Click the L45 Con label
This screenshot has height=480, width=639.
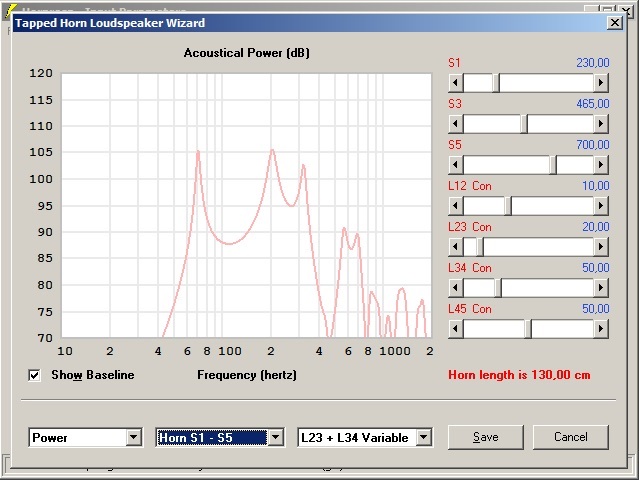469,309
